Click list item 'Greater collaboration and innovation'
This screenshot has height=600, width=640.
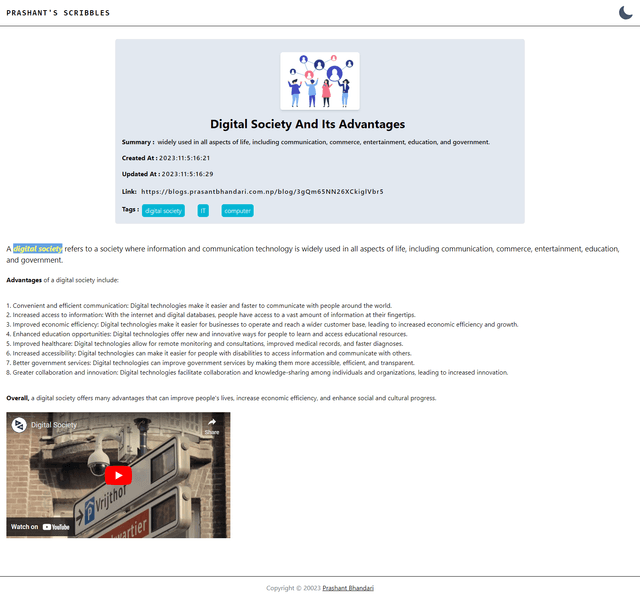(257, 372)
